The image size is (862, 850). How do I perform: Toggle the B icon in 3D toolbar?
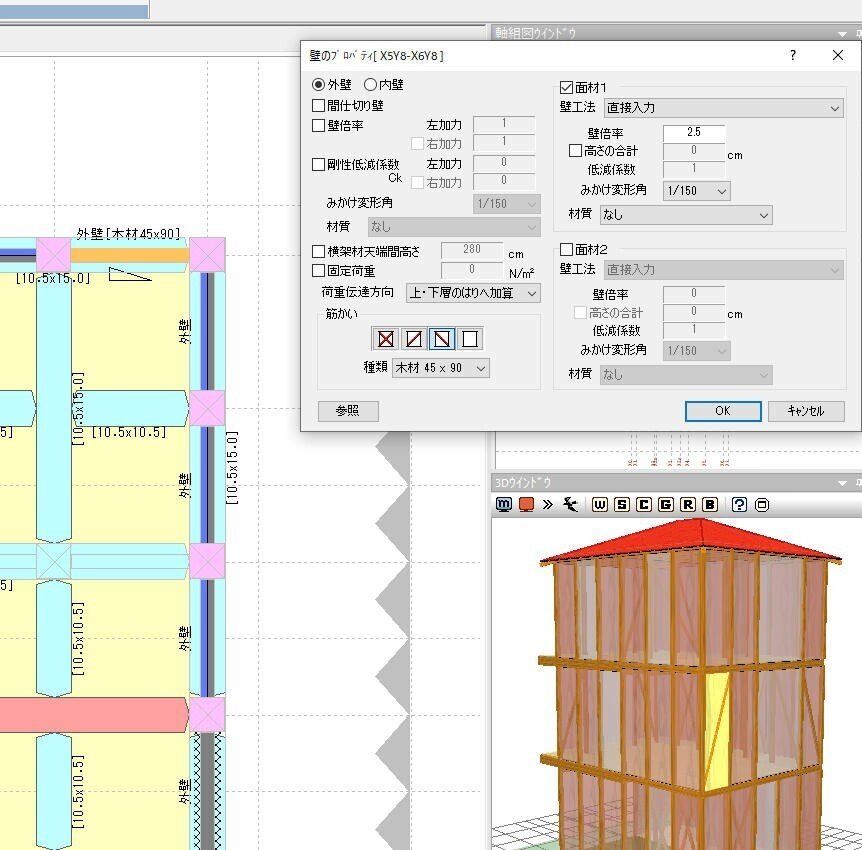coord(710,504)
